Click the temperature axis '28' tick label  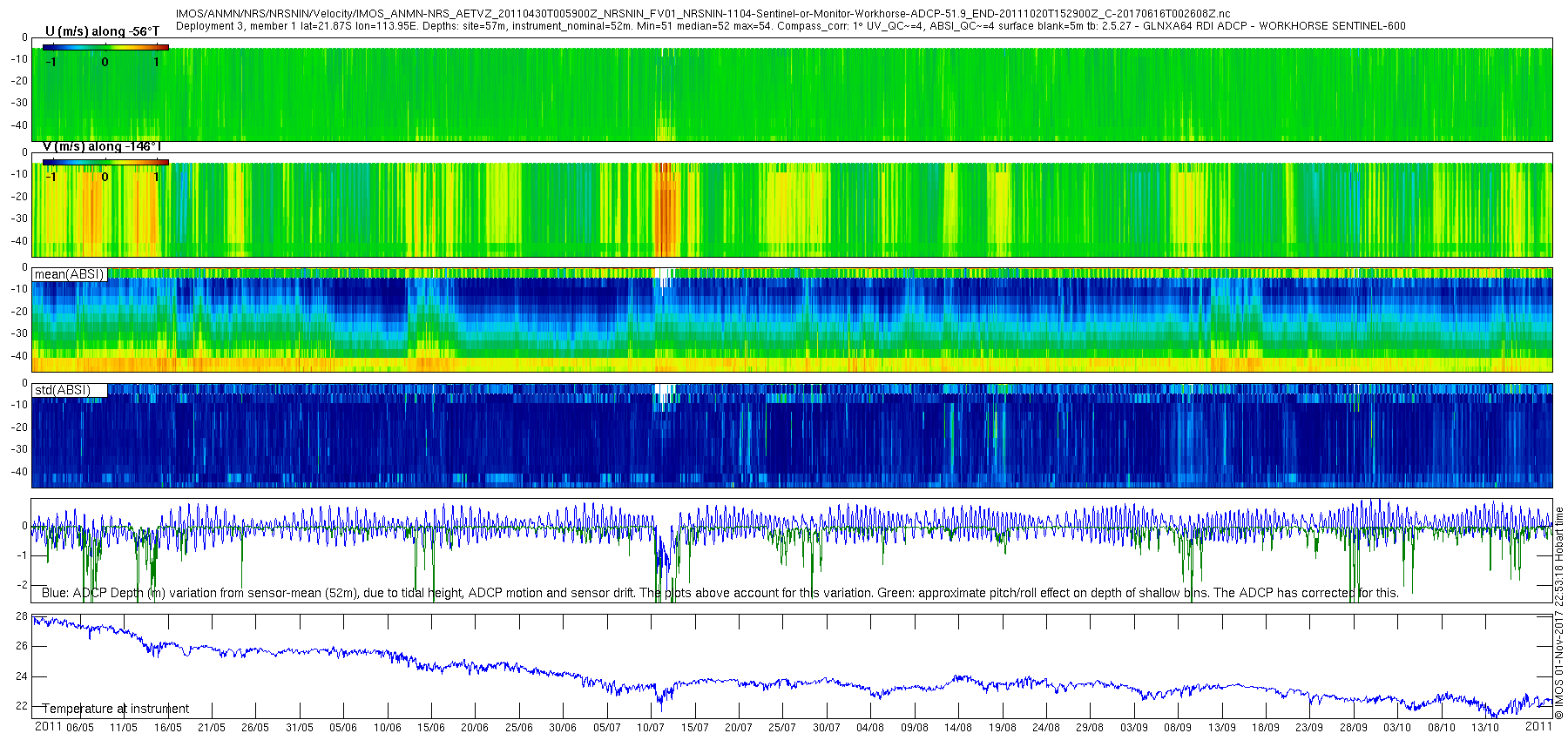click(x=22, y=616)
